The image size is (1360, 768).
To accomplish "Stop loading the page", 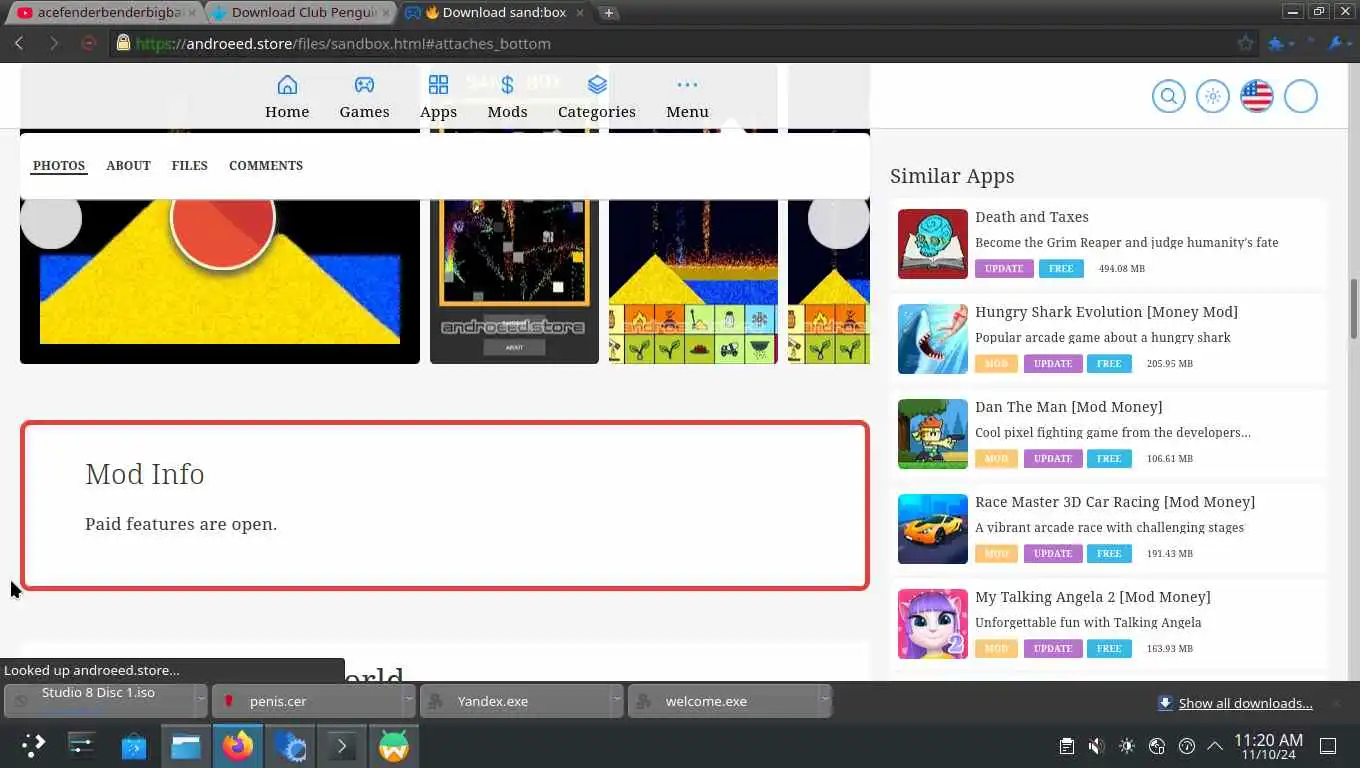I will (88, 43).
